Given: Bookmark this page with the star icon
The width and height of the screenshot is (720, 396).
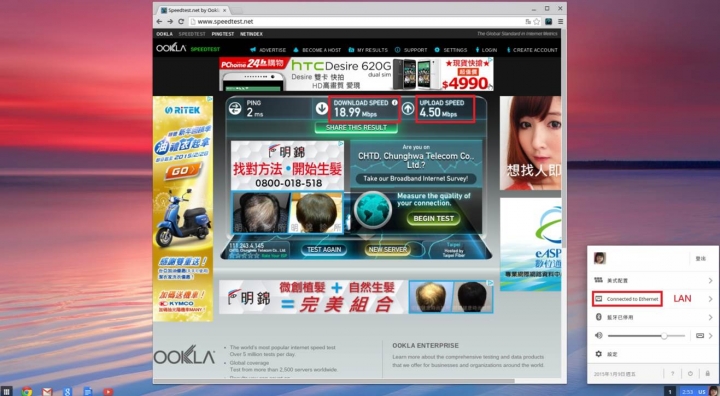Looking at the screenshot, I should point(536,22).
